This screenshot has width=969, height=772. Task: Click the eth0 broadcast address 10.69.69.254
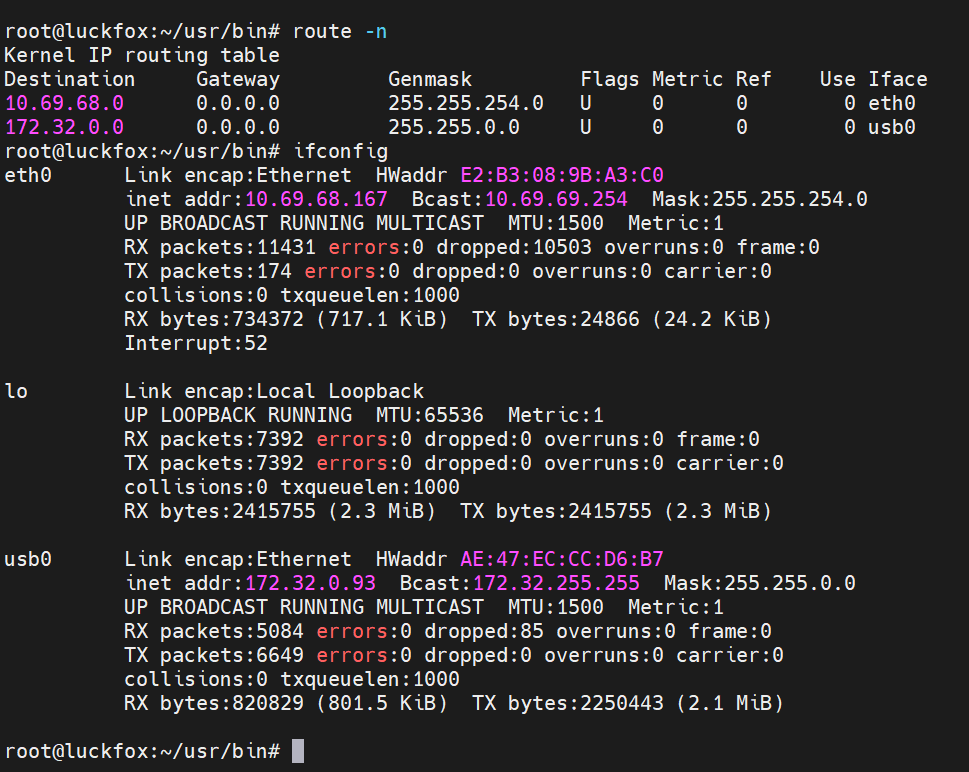click(x=556, y=199)
